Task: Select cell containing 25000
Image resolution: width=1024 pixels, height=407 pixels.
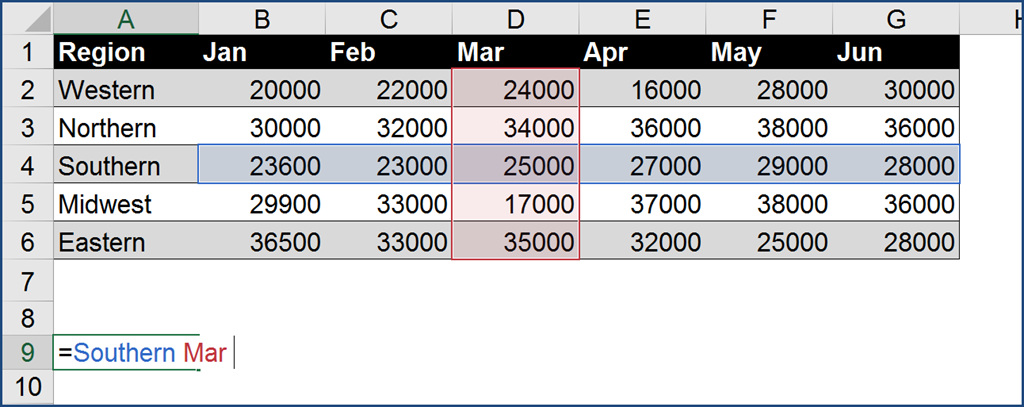Action: coord(515,165)
